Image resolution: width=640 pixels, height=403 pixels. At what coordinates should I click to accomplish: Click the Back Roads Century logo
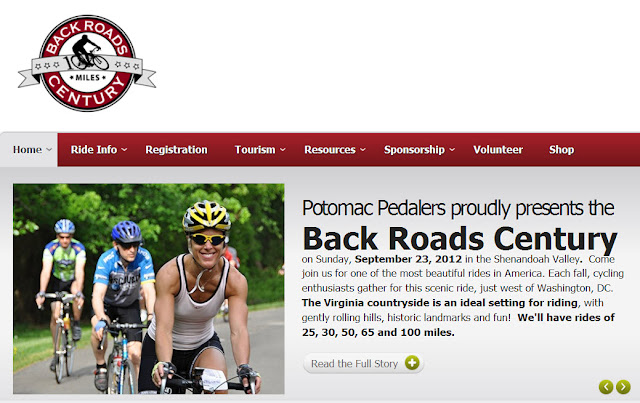tap(87, 63)
